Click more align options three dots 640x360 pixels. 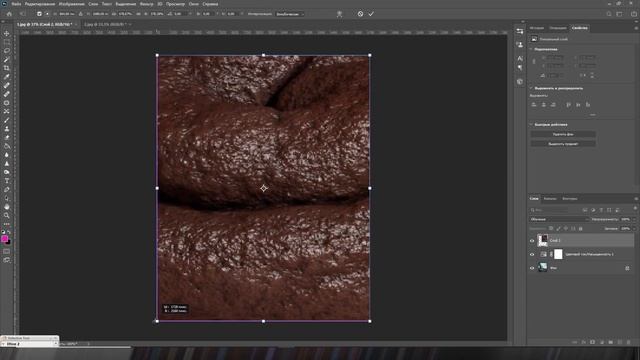(x=592, y=115)
